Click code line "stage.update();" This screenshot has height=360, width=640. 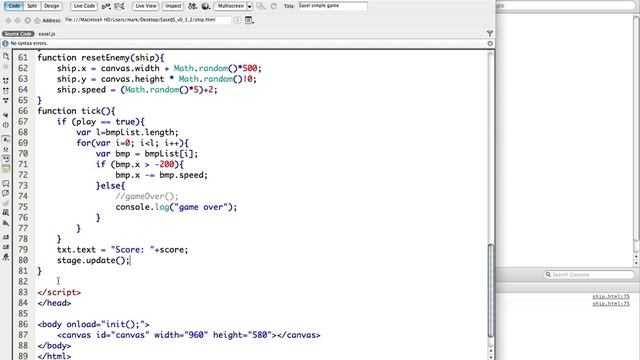93,260
